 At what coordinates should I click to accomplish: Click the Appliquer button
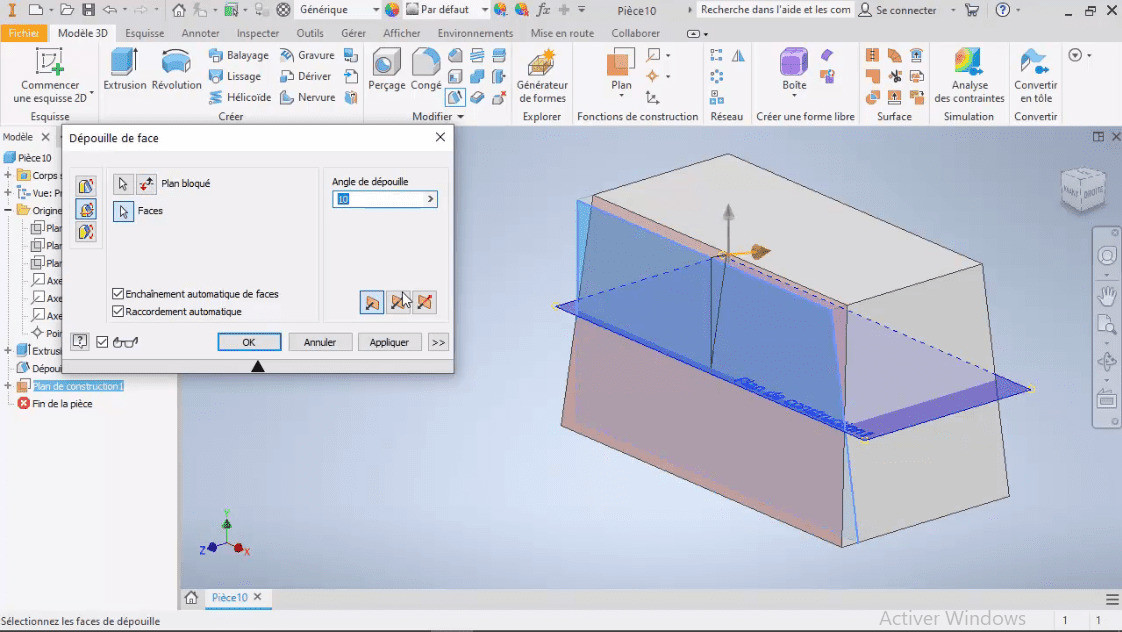point(389,342)
